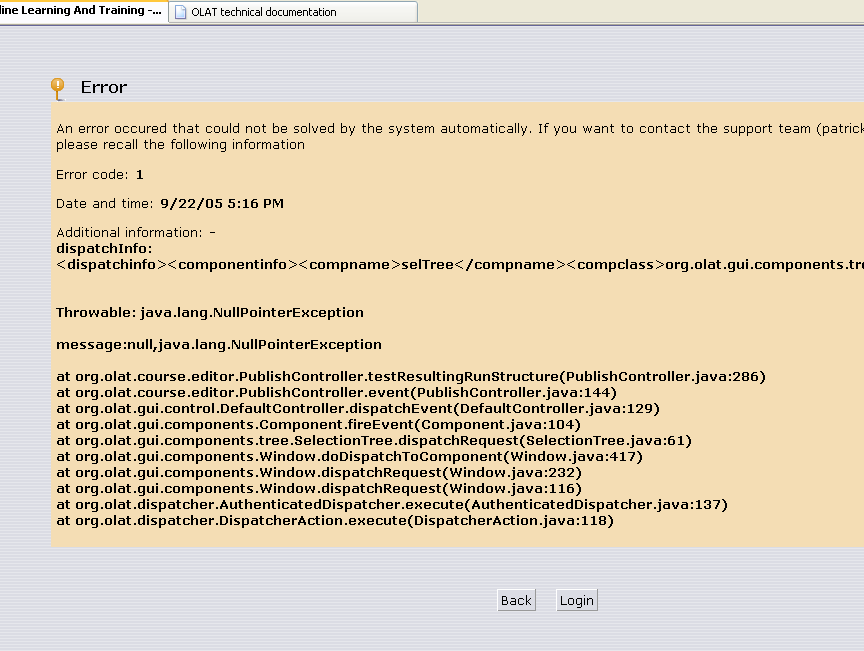Click the message:null NullPointerException line
The height and width of the screenshot is (651, 864).
click(x=219, y=345)
